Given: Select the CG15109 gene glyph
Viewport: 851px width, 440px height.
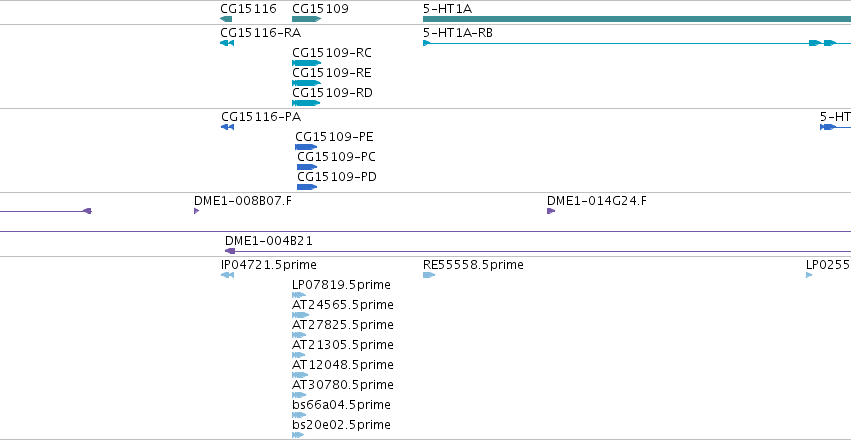Looking at the screenshot, I should tap(307, 19).
